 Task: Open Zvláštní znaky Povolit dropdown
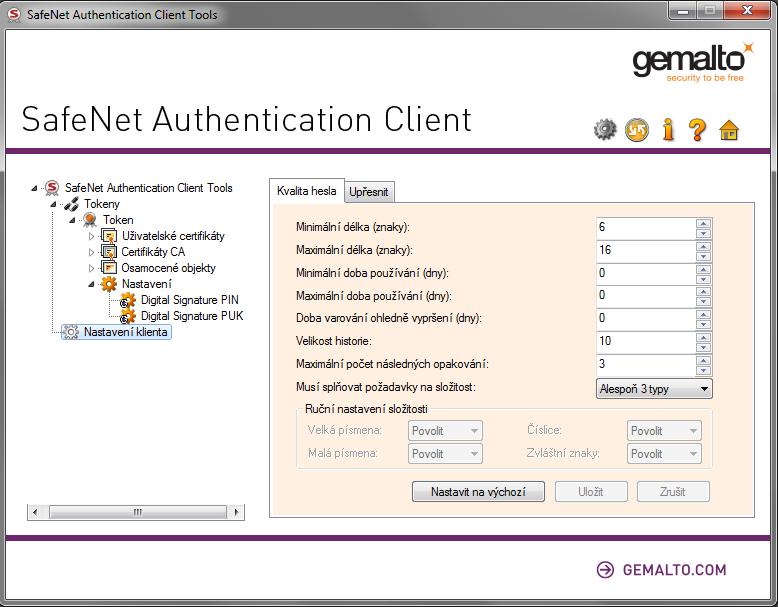664,454
